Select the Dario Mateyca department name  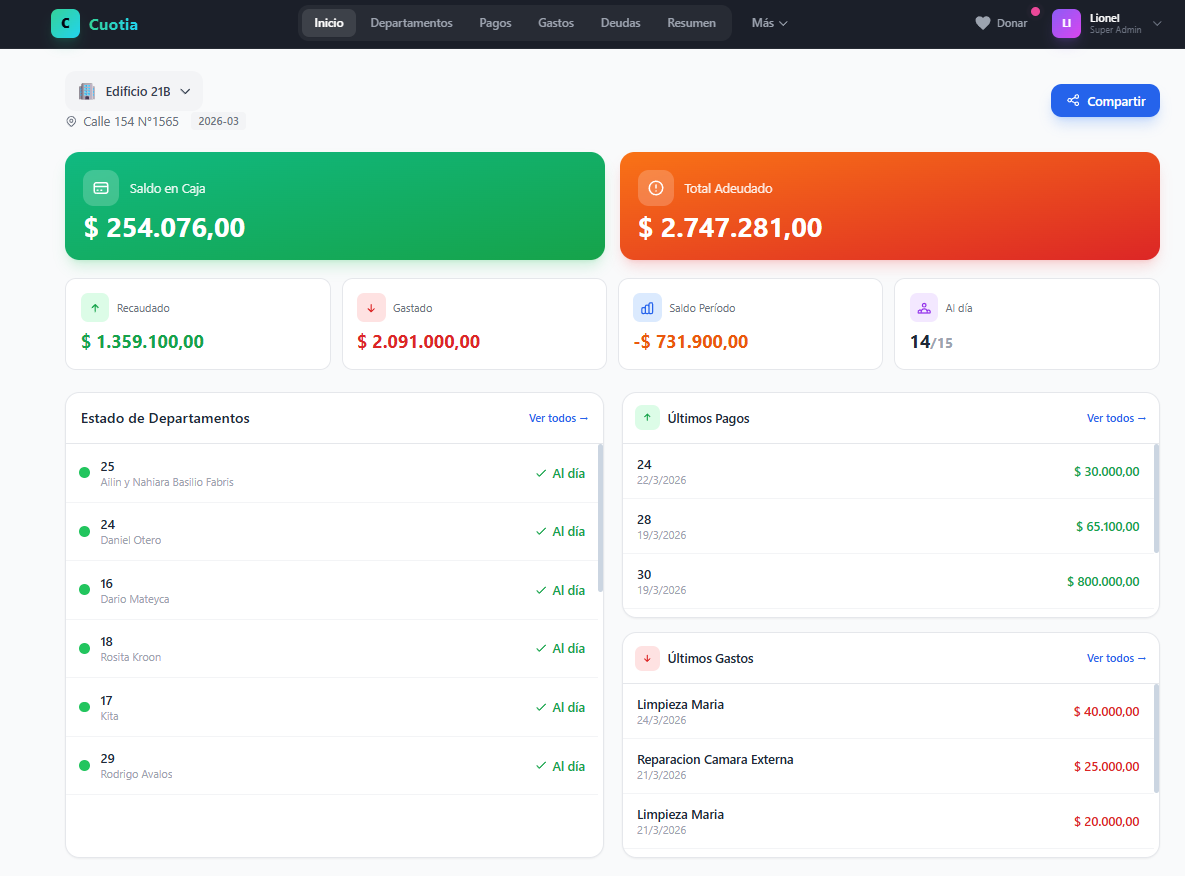(135, 599)
